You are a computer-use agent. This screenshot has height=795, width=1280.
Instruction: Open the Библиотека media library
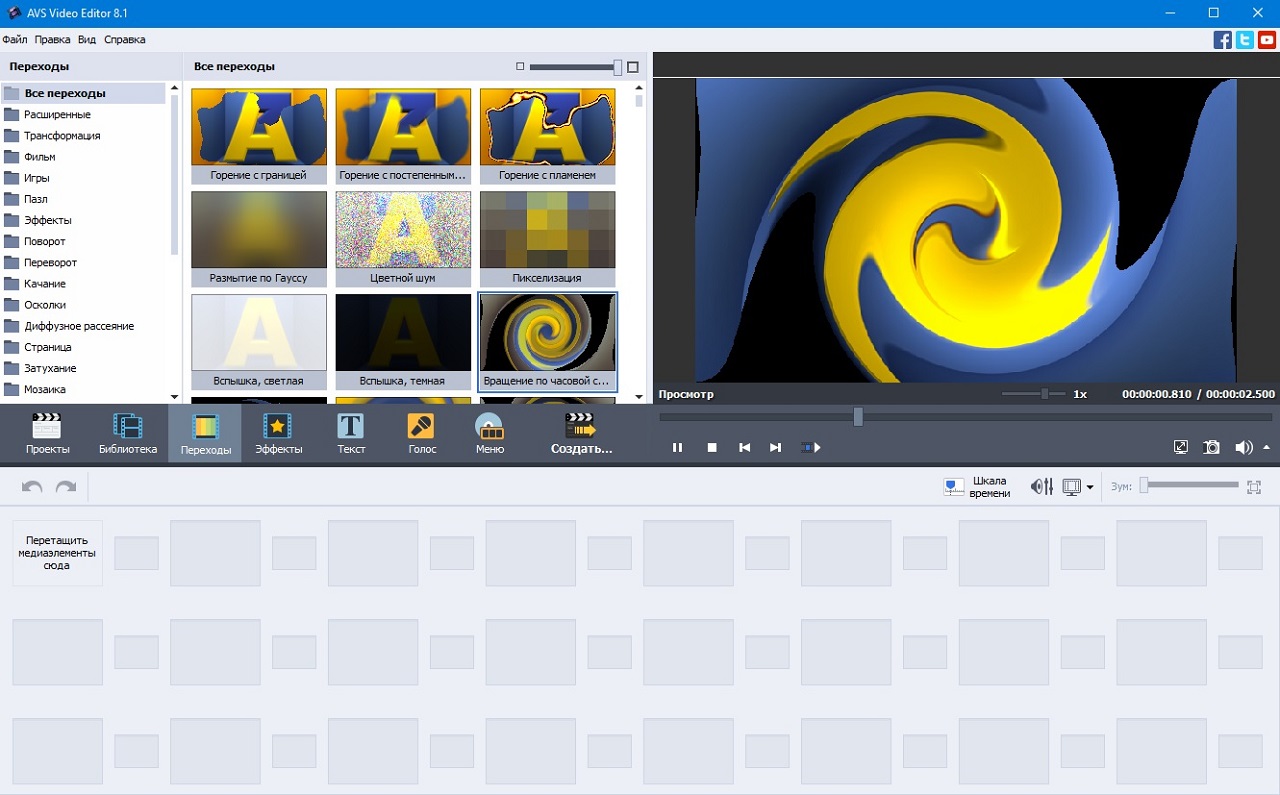127,434
